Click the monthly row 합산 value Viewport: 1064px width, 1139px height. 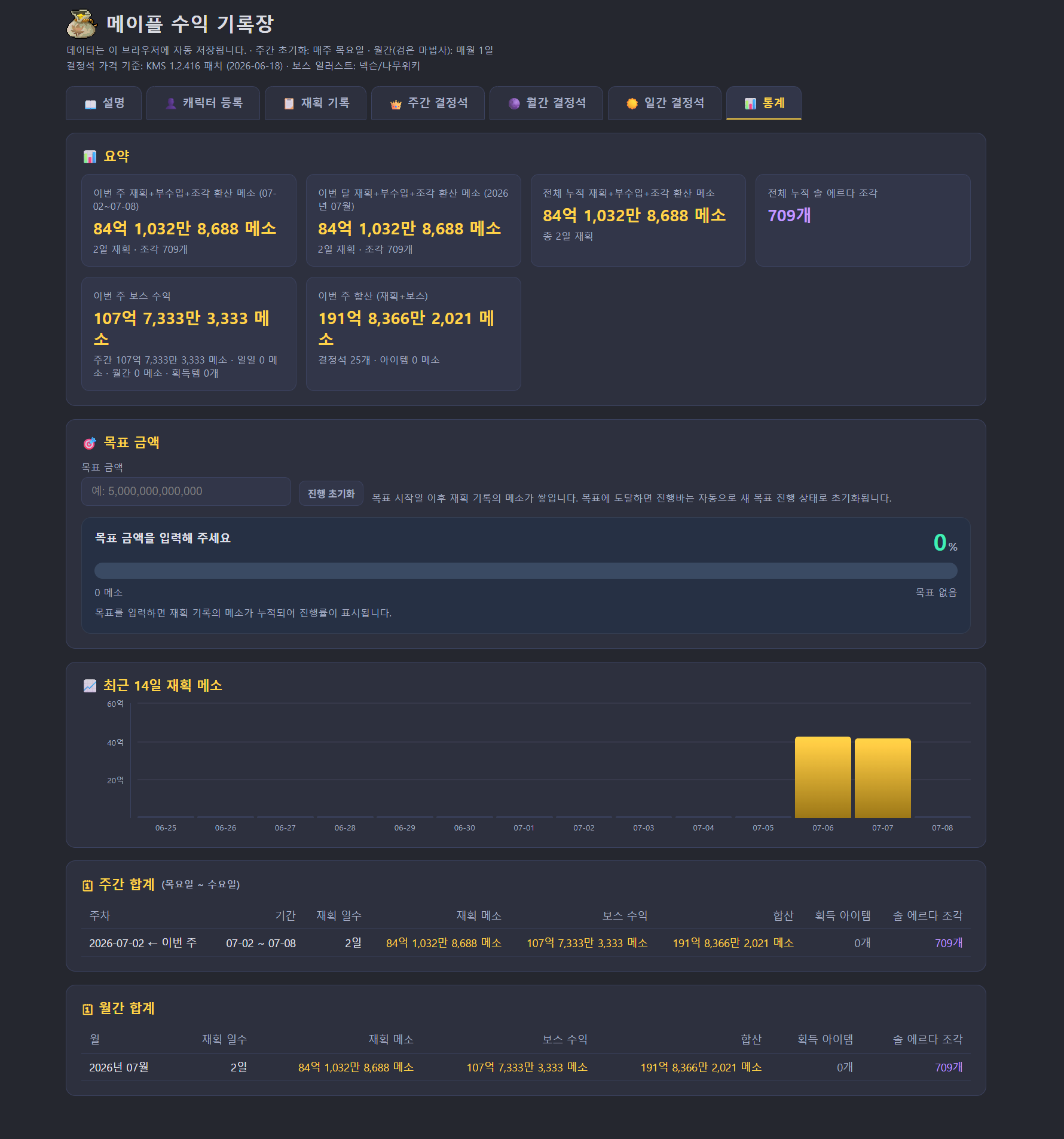click(x=701, y=1068)
